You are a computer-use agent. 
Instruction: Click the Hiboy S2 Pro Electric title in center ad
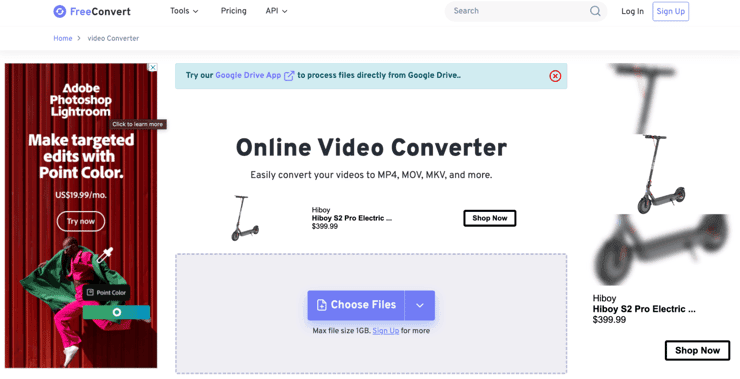tap(352, 218)
